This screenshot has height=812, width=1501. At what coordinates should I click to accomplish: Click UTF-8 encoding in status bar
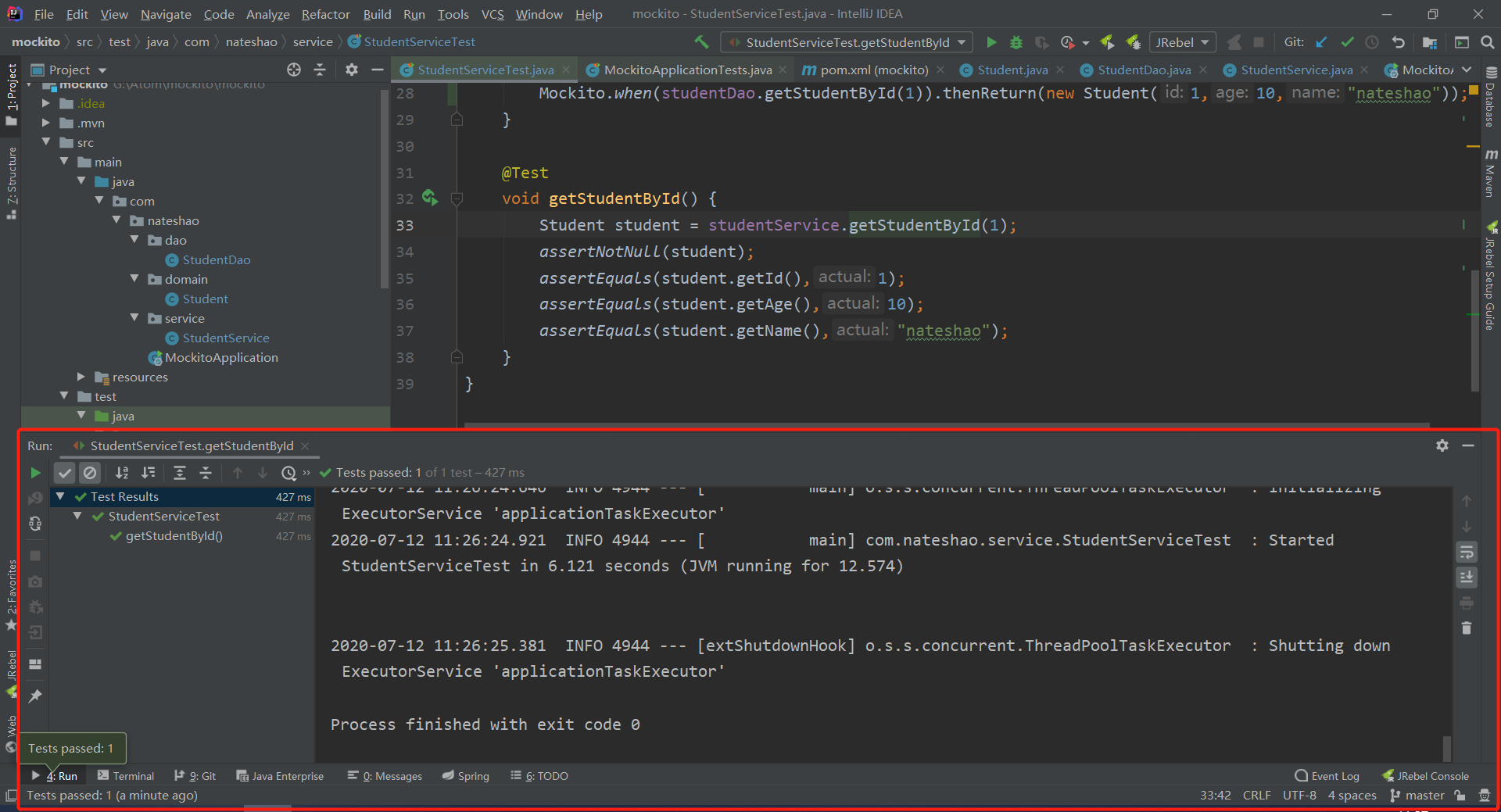[x=1299, y=796]
